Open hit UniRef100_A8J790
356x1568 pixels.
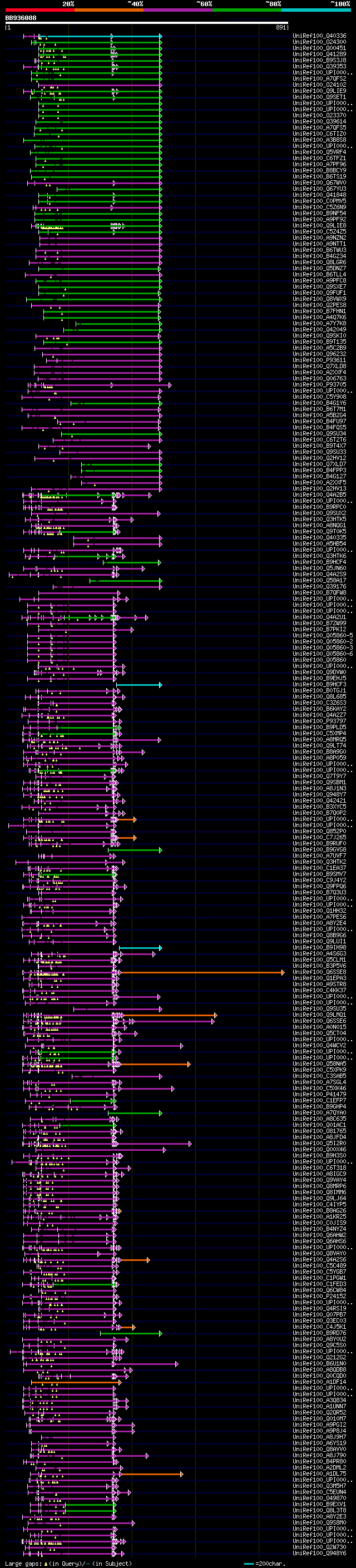[319, 1456]
